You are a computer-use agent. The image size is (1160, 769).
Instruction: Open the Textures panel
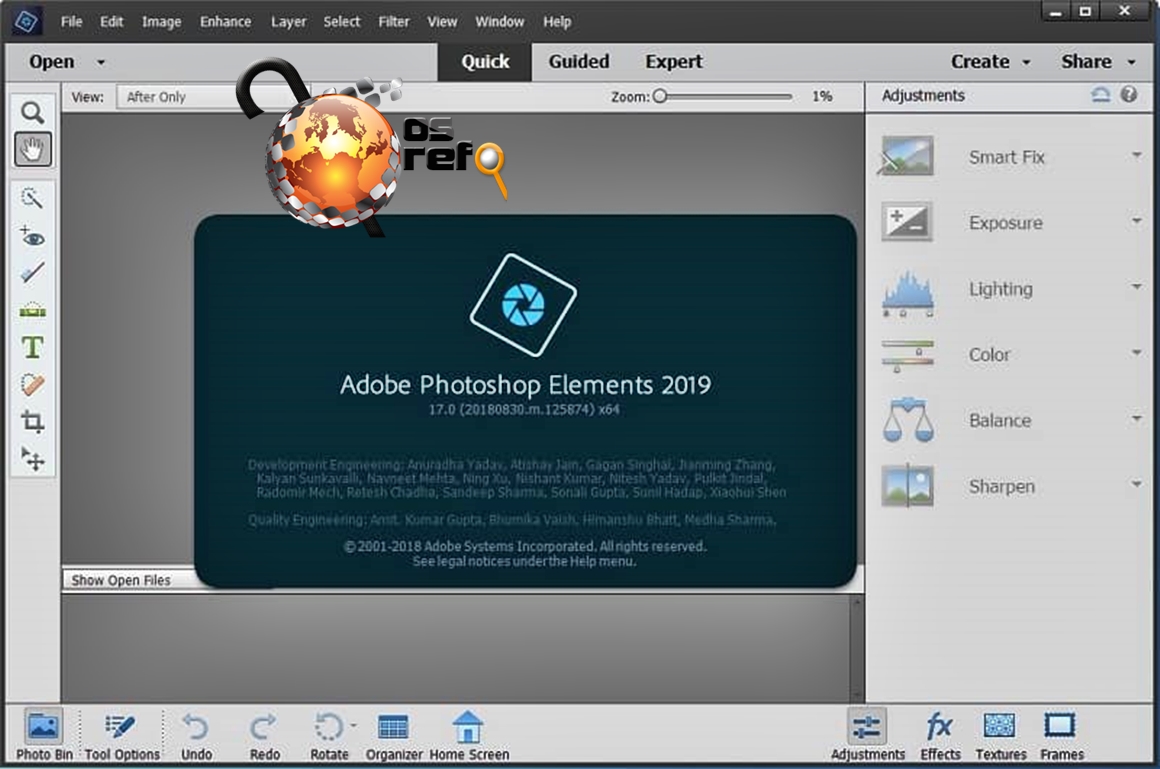[1000, 734]
